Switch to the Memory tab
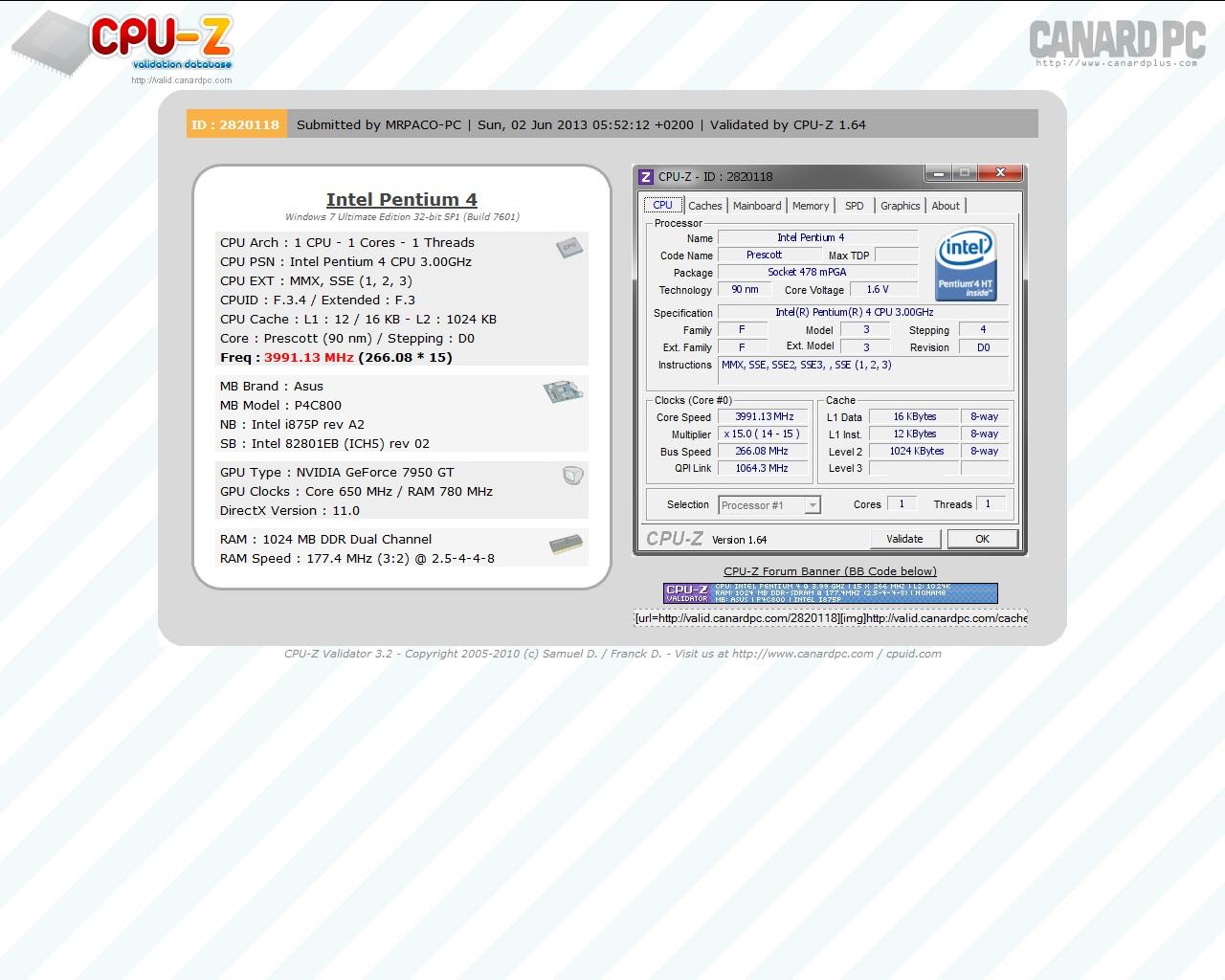The height and width of the screenshot is (980, 1225). [x=811, y=206]
